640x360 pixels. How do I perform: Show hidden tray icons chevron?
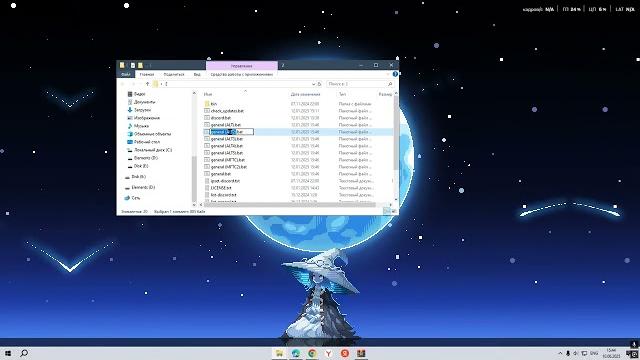[x=560, y=353]
